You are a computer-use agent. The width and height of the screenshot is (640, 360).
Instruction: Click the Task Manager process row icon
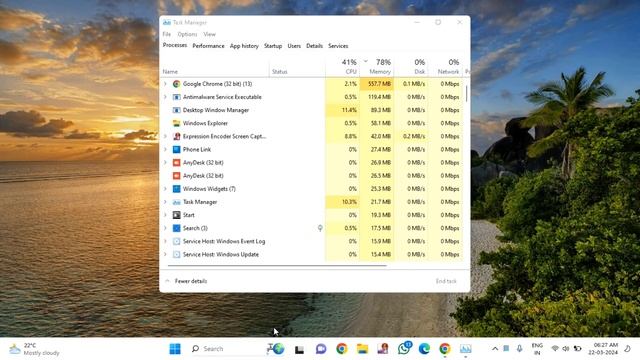(x=176, y=202)
